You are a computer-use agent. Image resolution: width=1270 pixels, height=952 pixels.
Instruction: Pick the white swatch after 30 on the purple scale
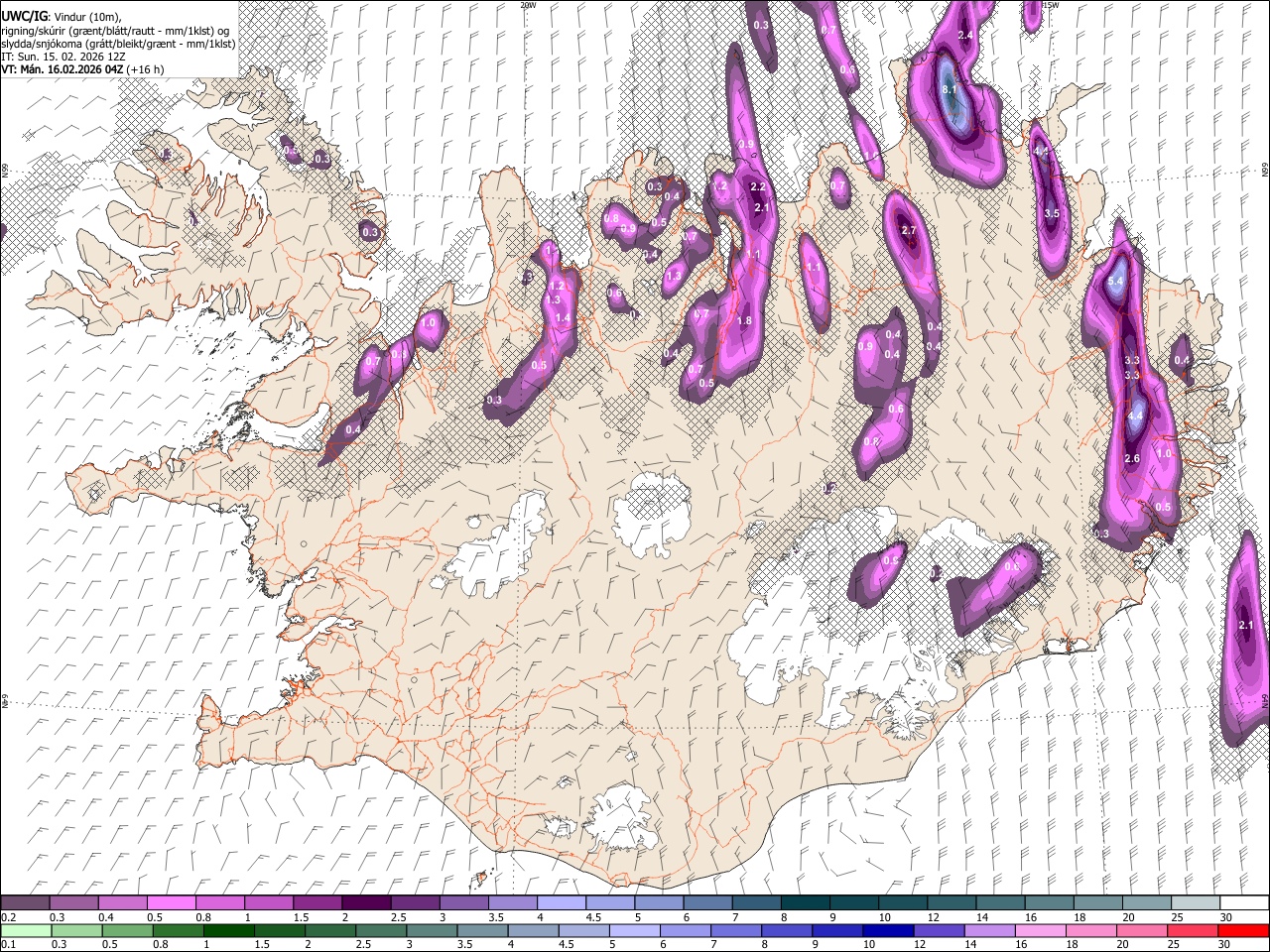coord(1244,903)
